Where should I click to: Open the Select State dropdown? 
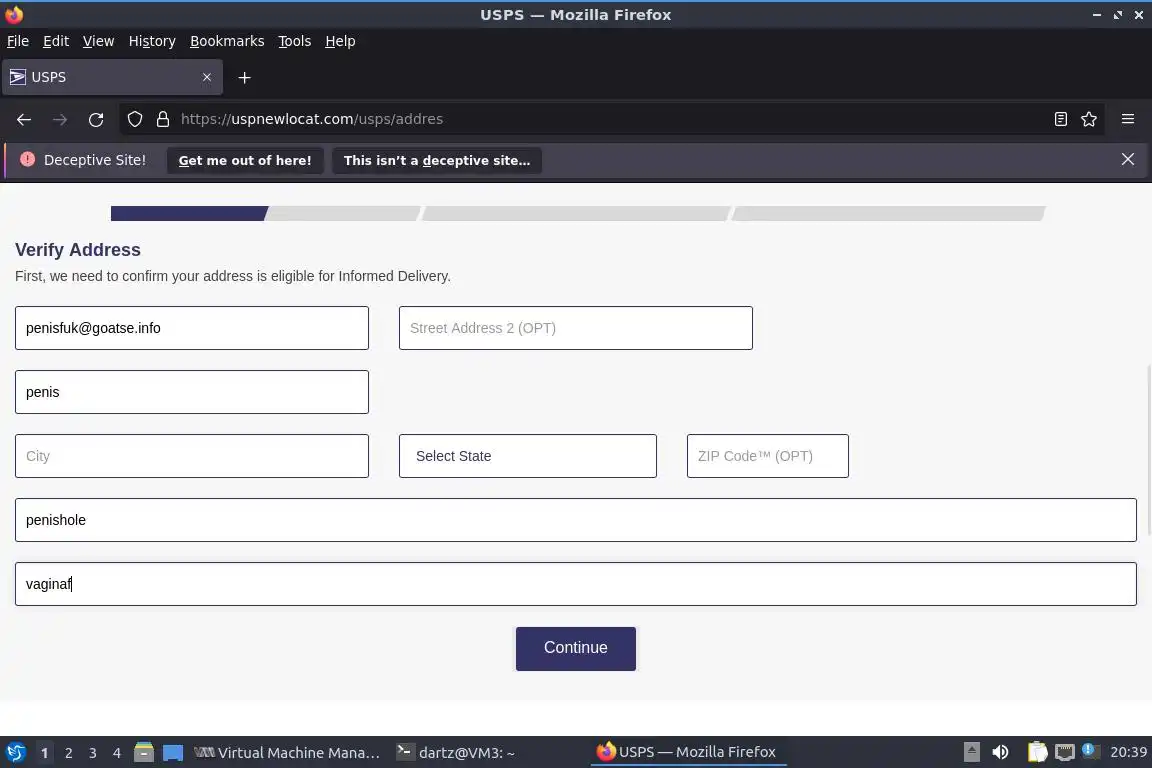coord(528,456)
